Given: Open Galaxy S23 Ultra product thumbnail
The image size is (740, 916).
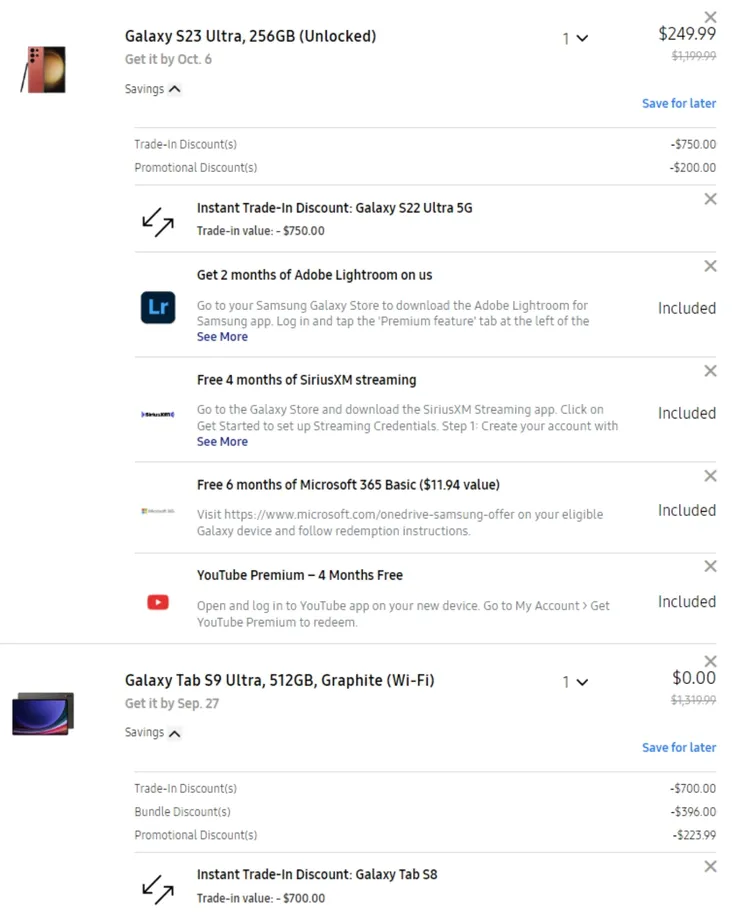Looking at the screenshot, I should coord(43,70).
